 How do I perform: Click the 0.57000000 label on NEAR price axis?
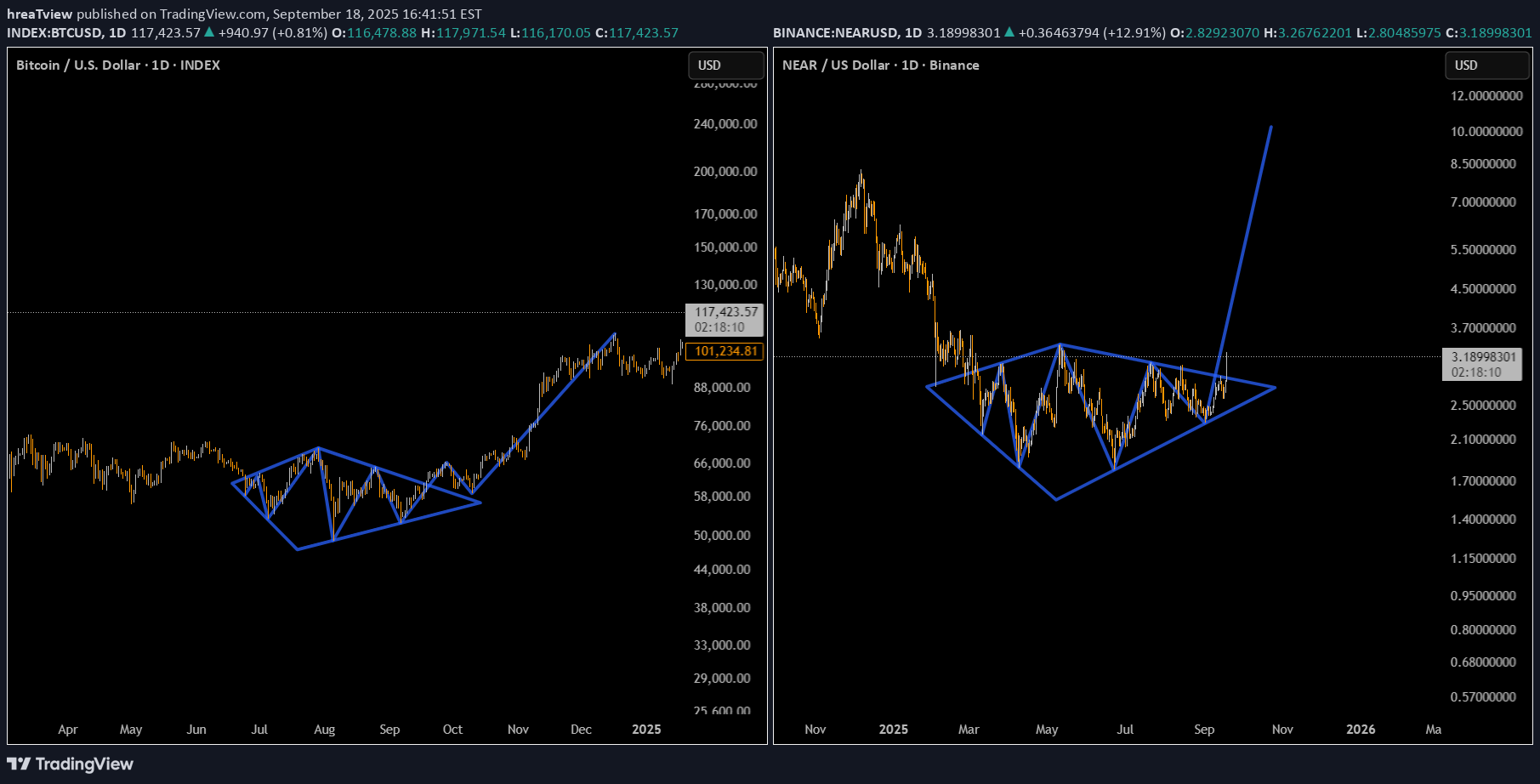pos(1483,697)
